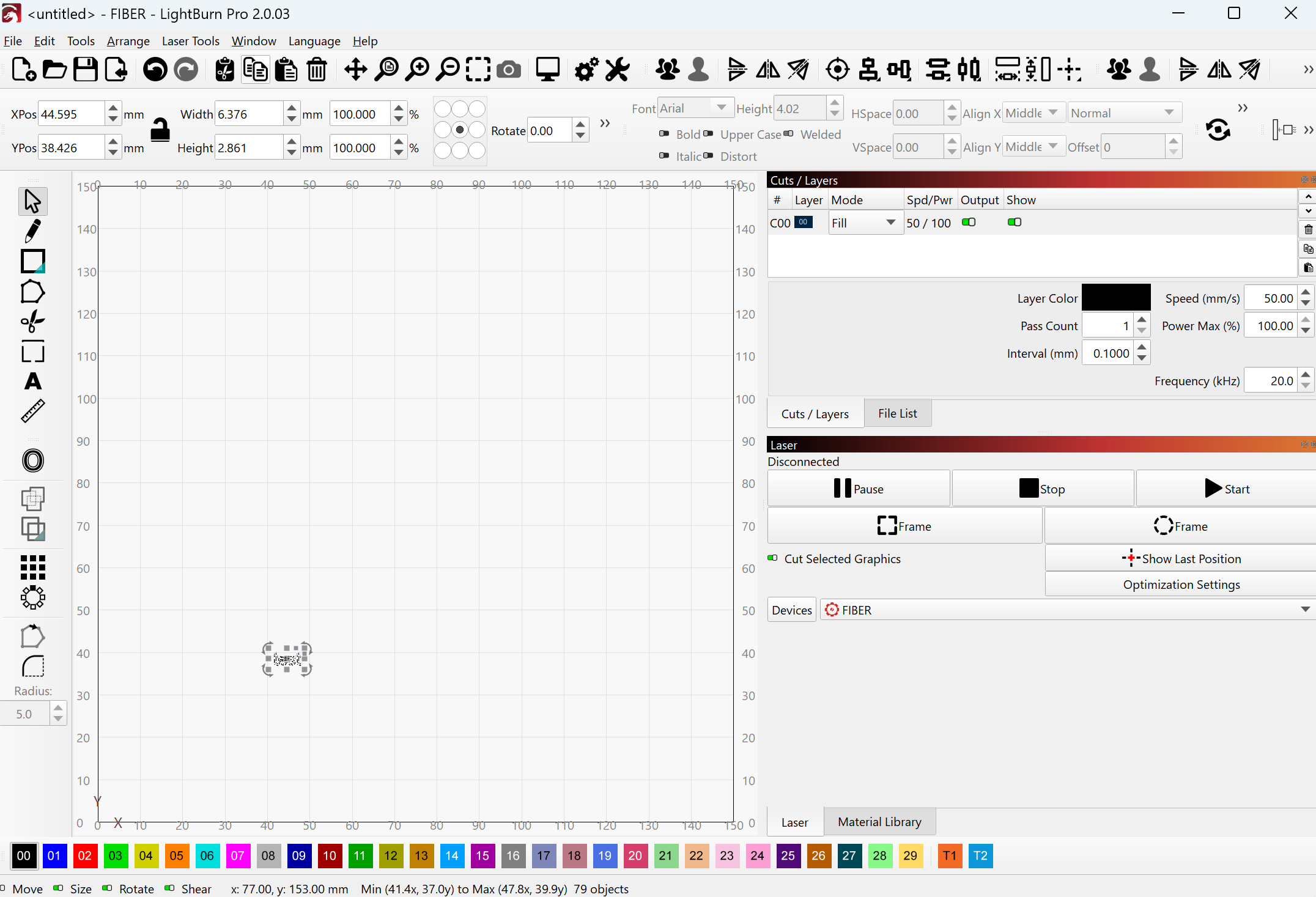Open the layer Mode Fill dropdown
Viewport: 1316px width, 897px height.
click(x=865, y=223)
